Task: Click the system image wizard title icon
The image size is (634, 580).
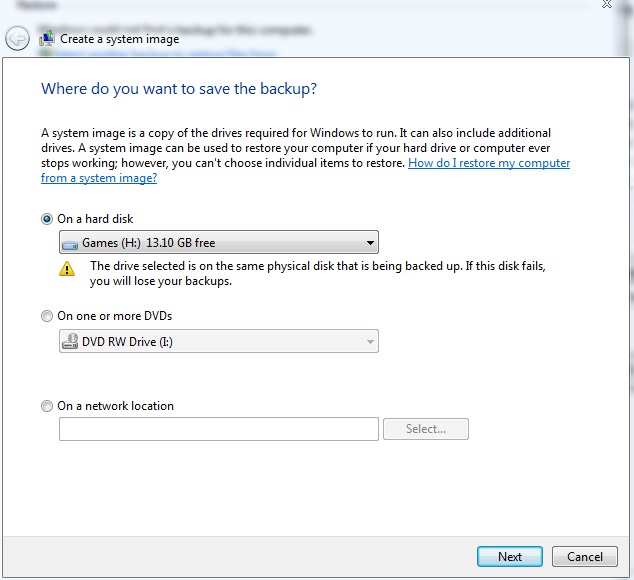Action: pos(47,39)
